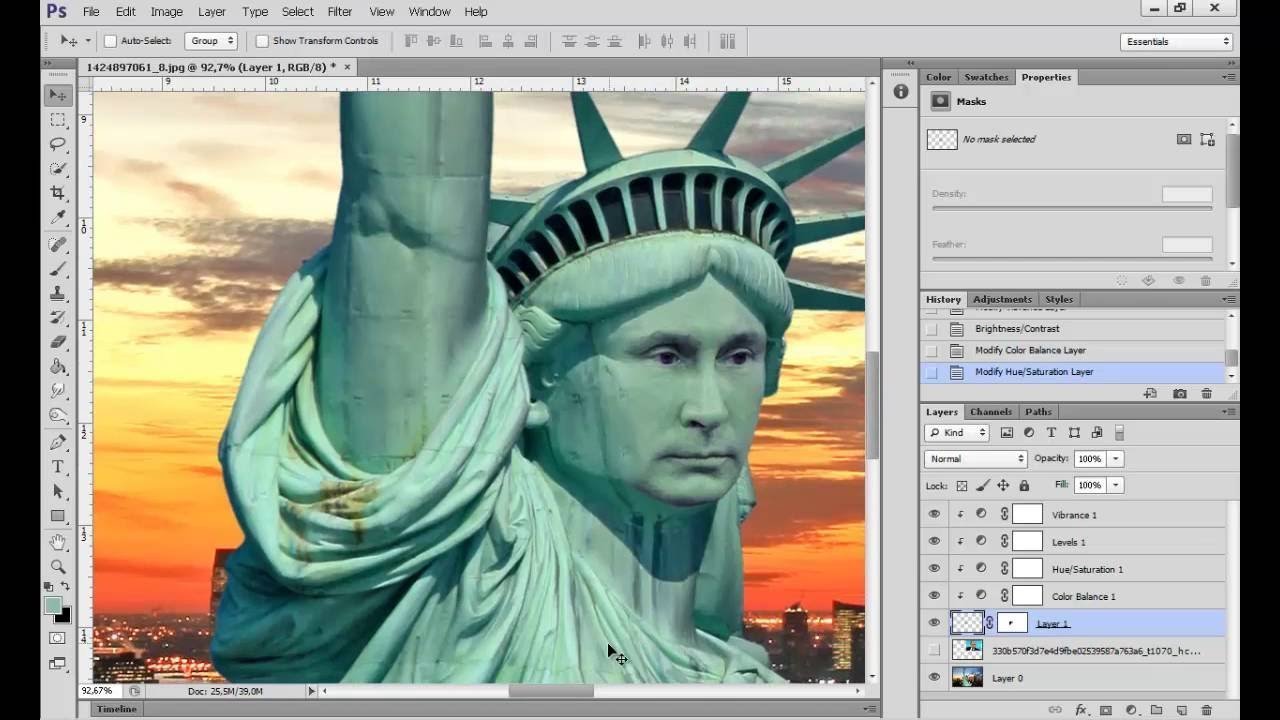Hide the Color Balance 1 layer
The height and width of the screenshot is (720, 1280).
point(934,596)
